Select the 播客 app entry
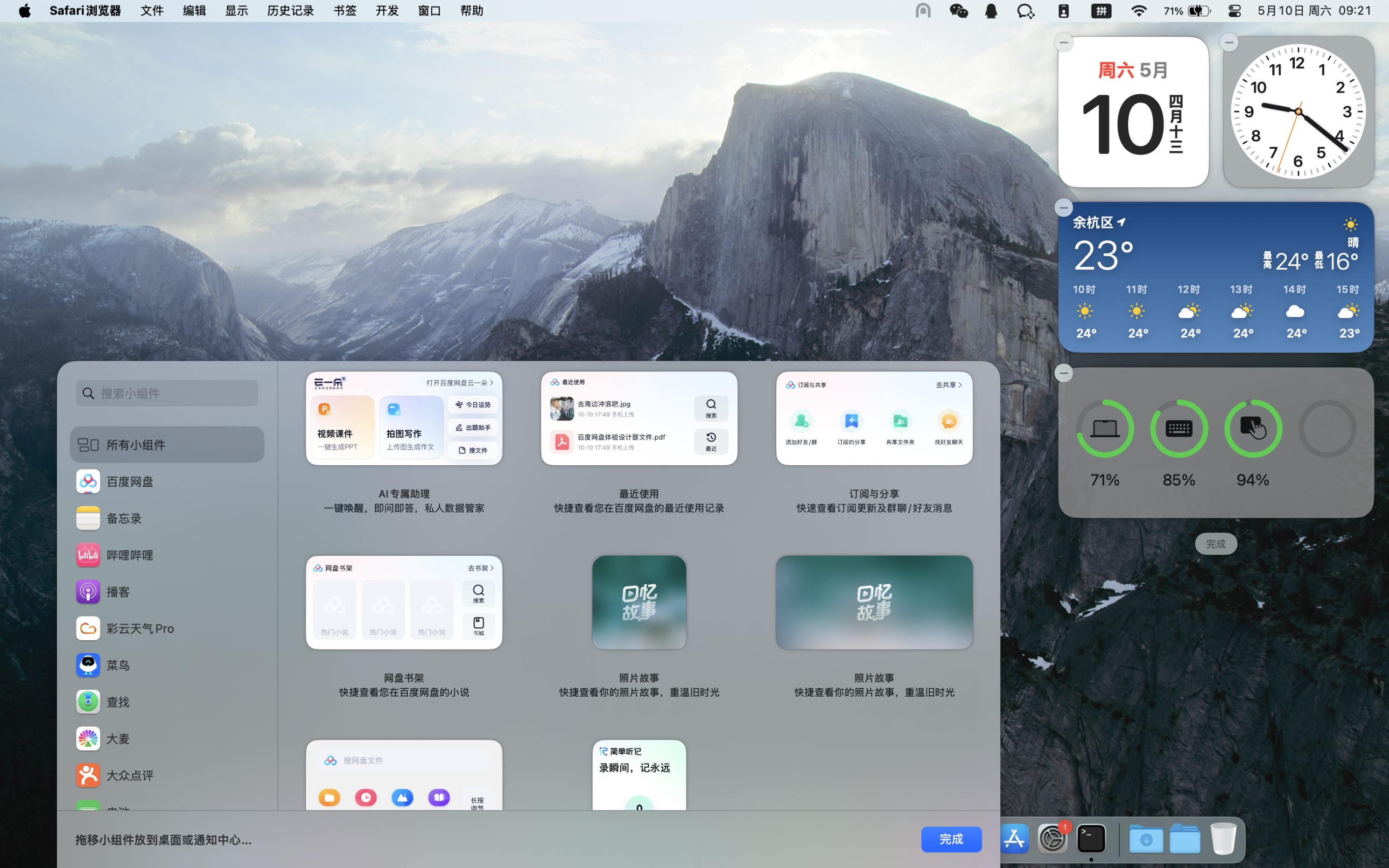The width and height of the screenshot is (1389, 868). (118, 592)
